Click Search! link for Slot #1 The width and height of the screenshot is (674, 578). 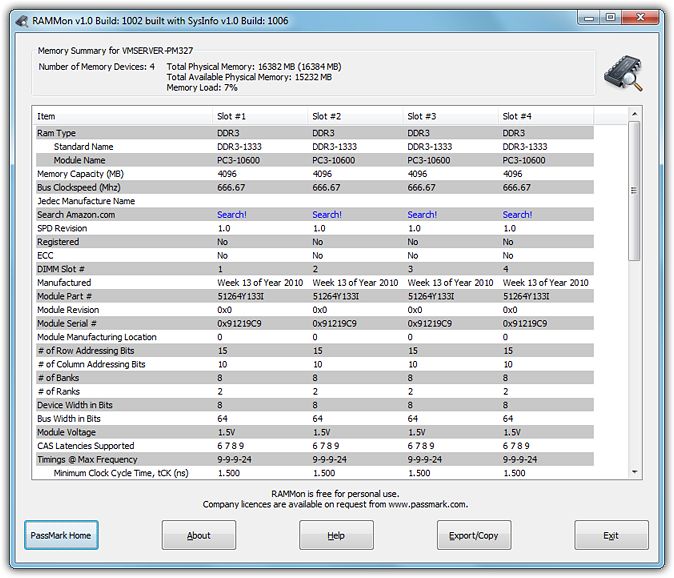pyautogui.click(x=232, y=215)
